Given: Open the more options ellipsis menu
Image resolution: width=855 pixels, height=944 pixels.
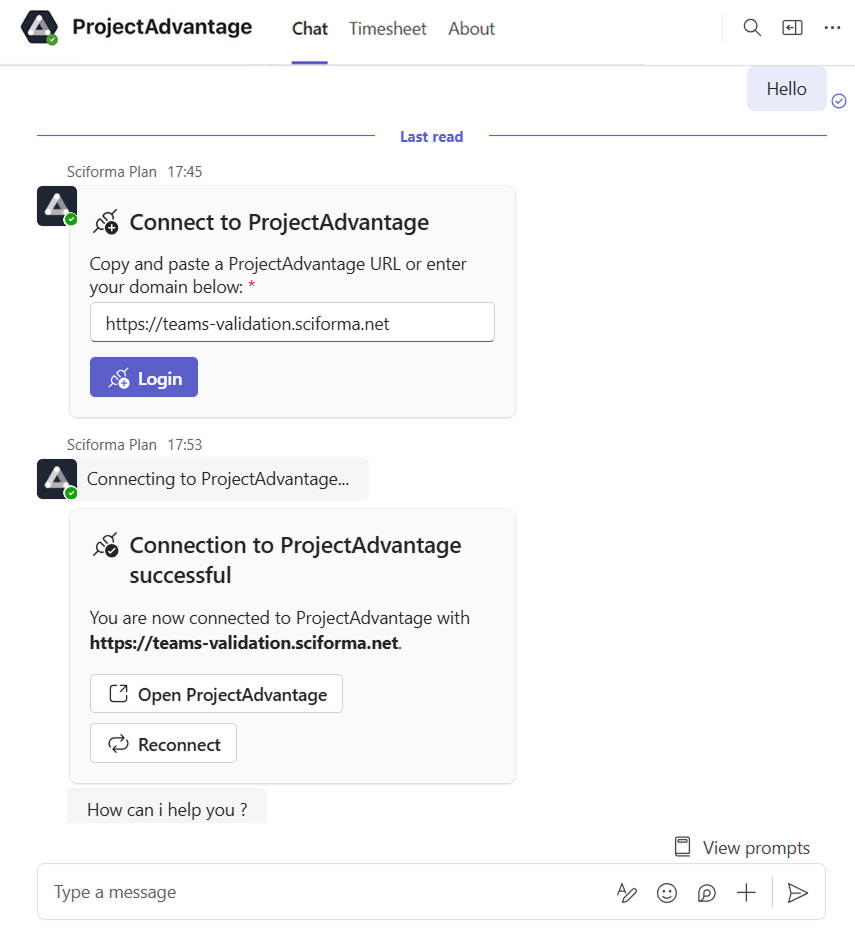Looking at the screenshot, I should click(x=832, y=28).
